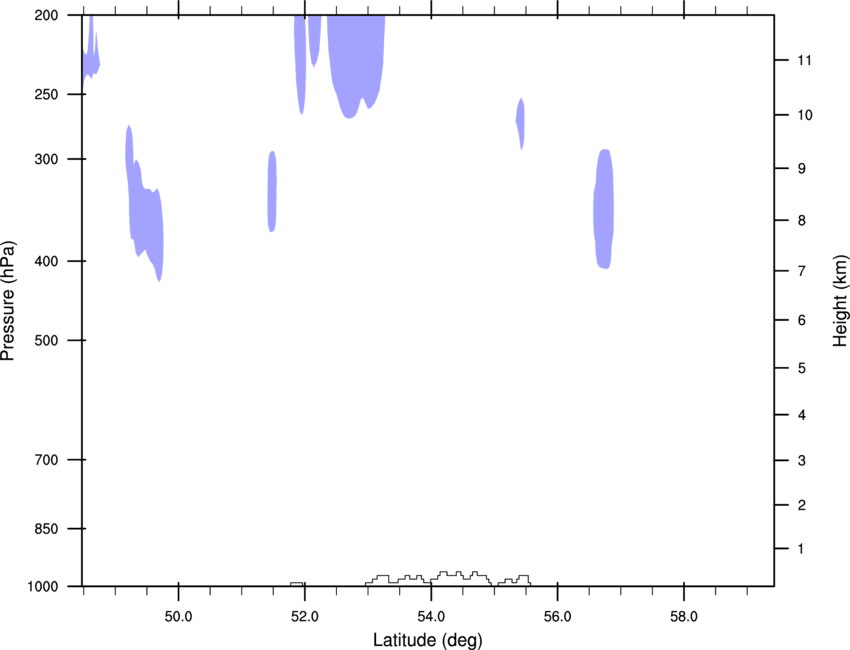Image resolution: width=850 pixels, height=650 pixels.
Task: Click the 3 km height label
Action: pyautogui.click(x=802, y=461)
